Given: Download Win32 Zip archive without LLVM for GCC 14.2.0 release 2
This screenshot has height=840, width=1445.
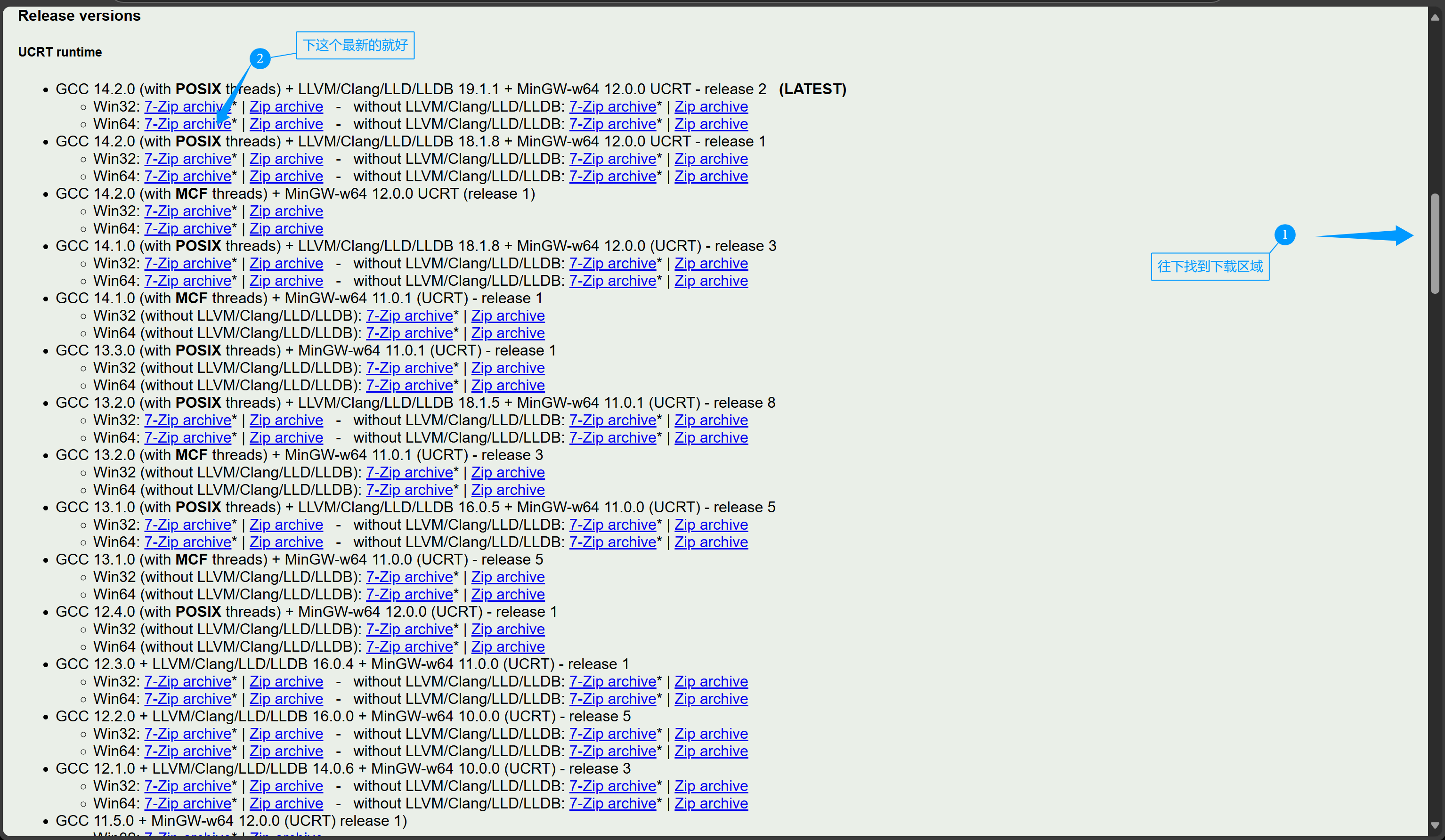Looking at the screenshot, I should pyautogui.click(x=711, y=107).
